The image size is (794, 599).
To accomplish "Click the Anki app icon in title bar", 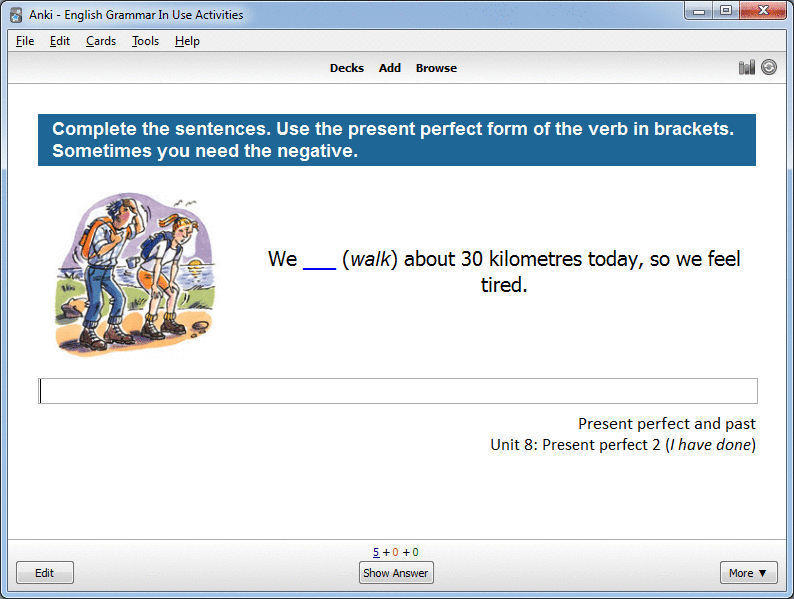I will click(x=16, y=15).
